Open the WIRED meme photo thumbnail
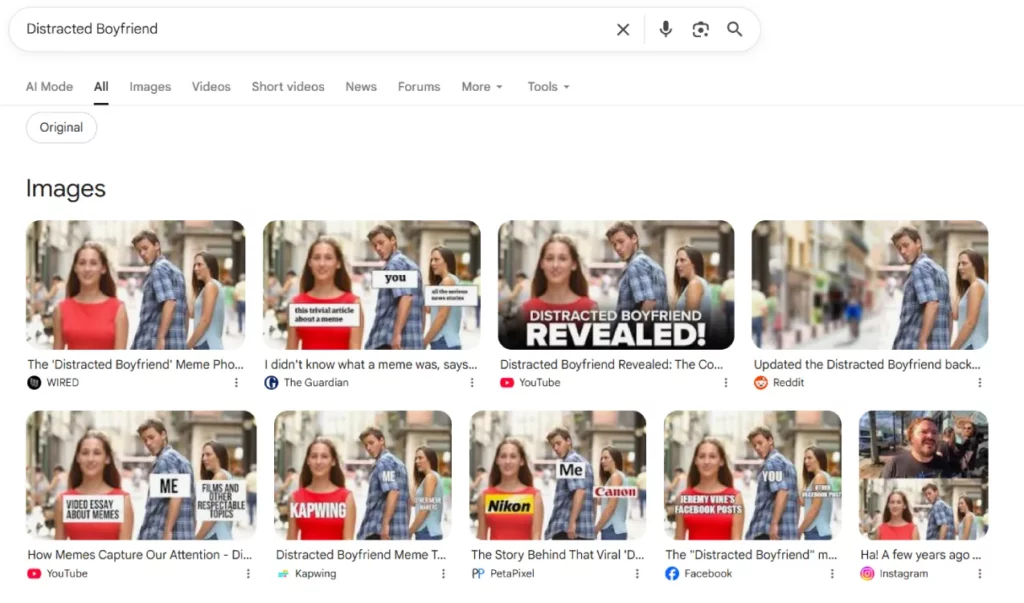 [136, 285]
